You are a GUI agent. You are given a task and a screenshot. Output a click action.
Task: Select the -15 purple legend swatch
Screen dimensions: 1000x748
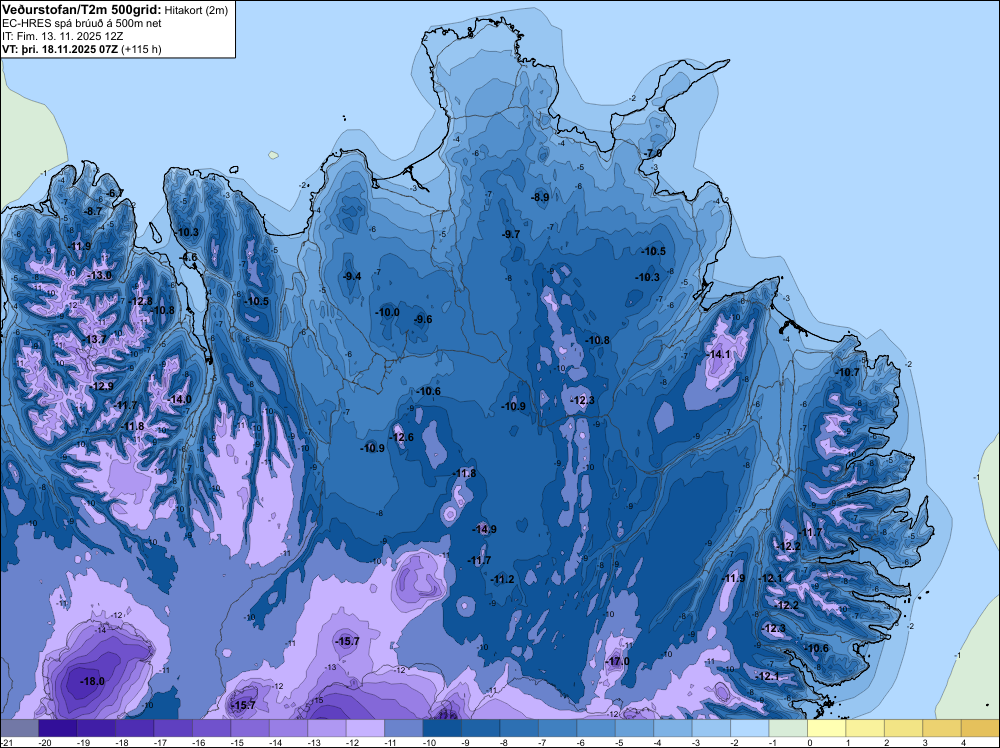pos(250,728)
